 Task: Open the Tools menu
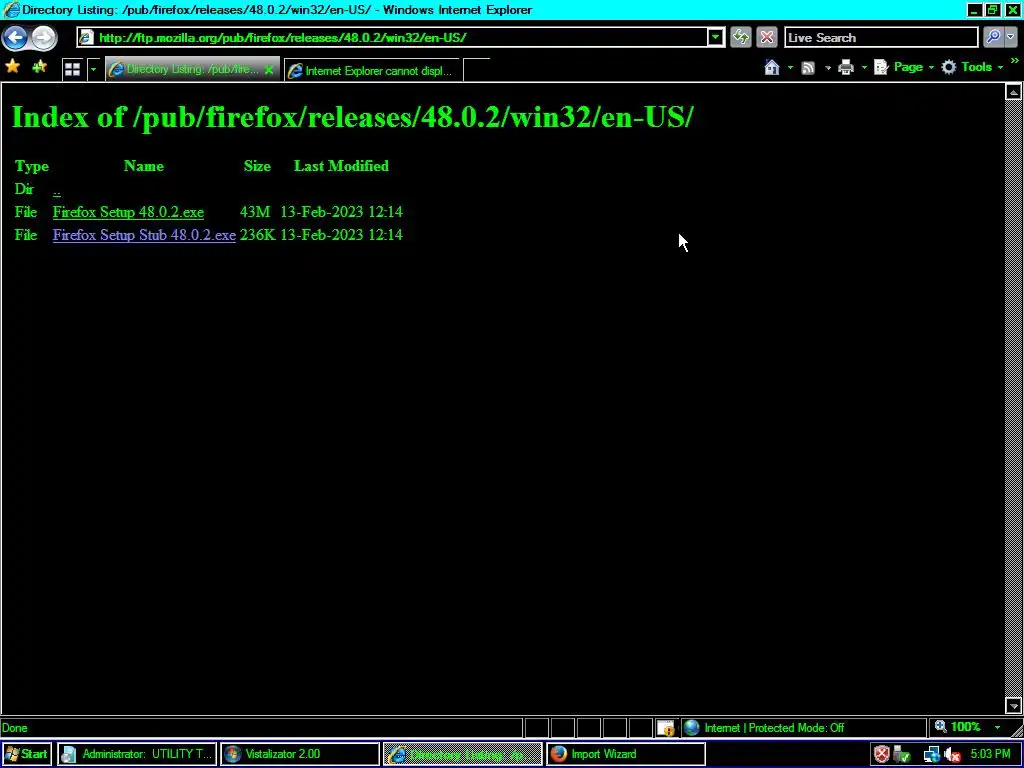tap(973, 67)
